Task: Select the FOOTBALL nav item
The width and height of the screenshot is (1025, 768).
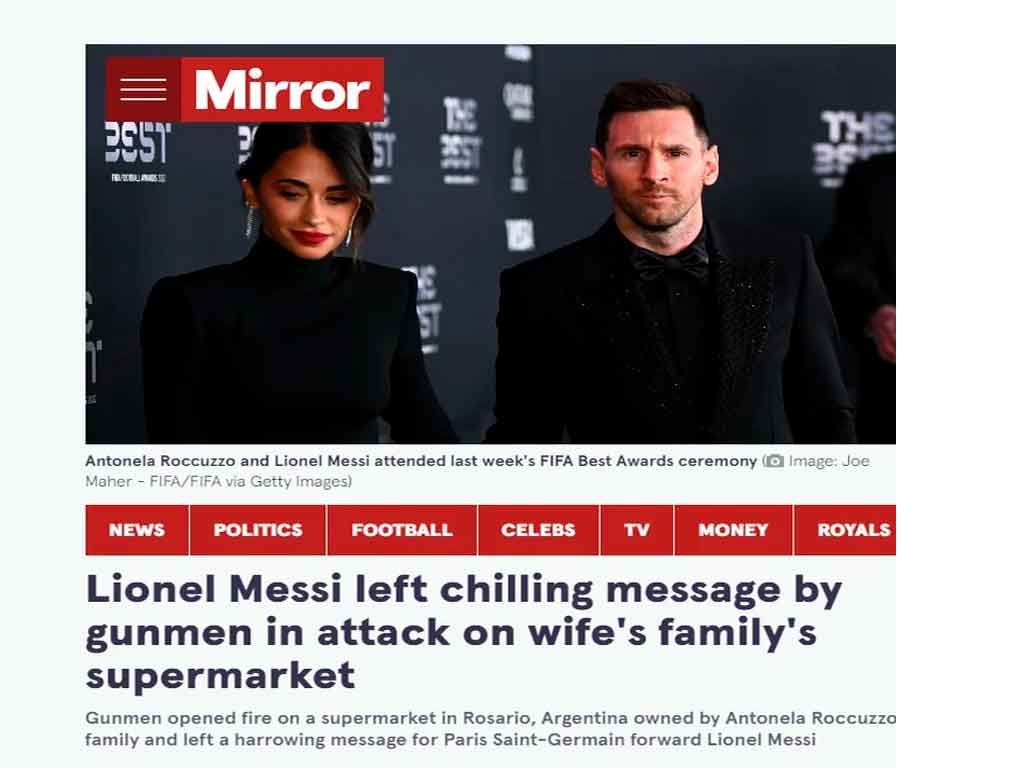Action: pos(402,530)
